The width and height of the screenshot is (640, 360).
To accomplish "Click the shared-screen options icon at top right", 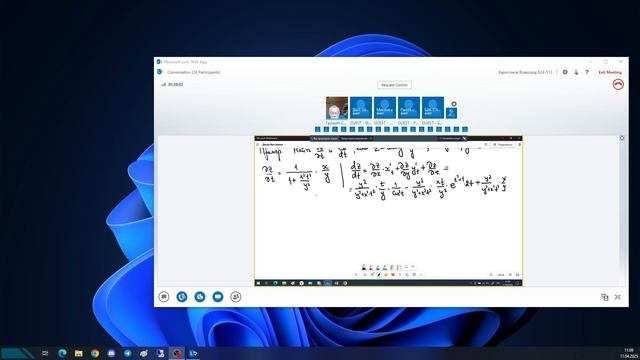I will (x=622, y=138).
